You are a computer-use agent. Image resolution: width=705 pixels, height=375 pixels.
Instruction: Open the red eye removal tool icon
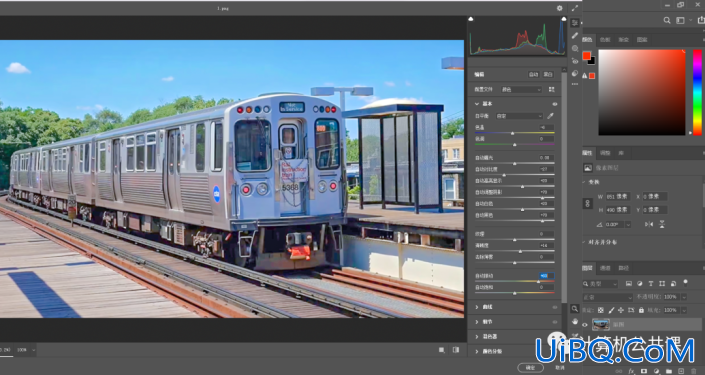[x=575, y=61]
